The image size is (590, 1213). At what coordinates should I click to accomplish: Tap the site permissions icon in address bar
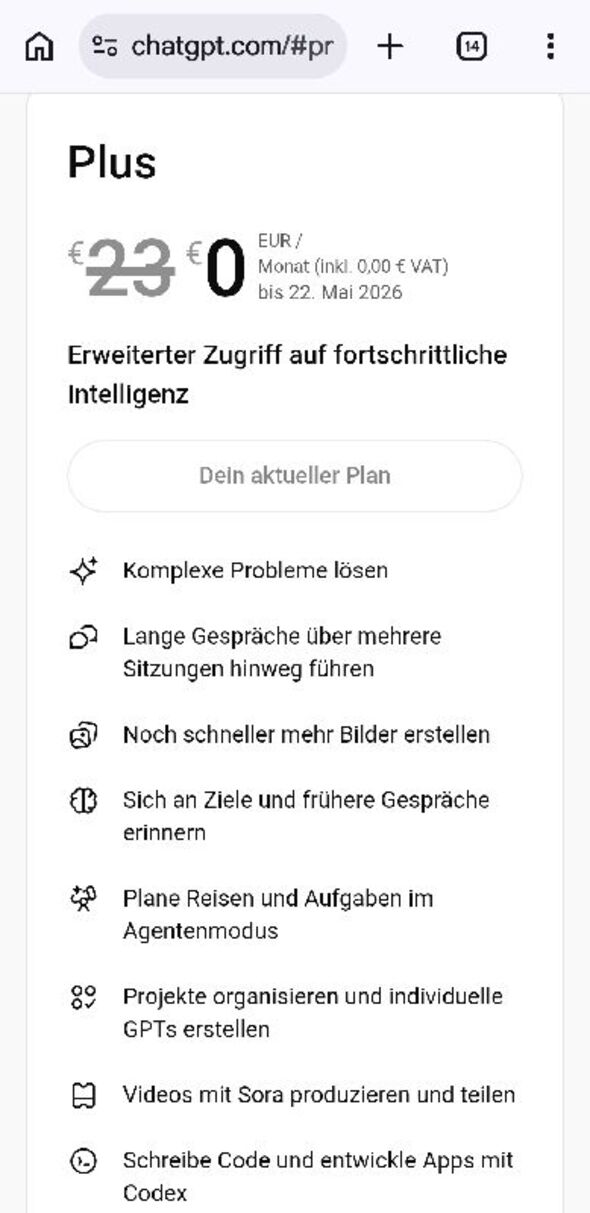[104, 45]
